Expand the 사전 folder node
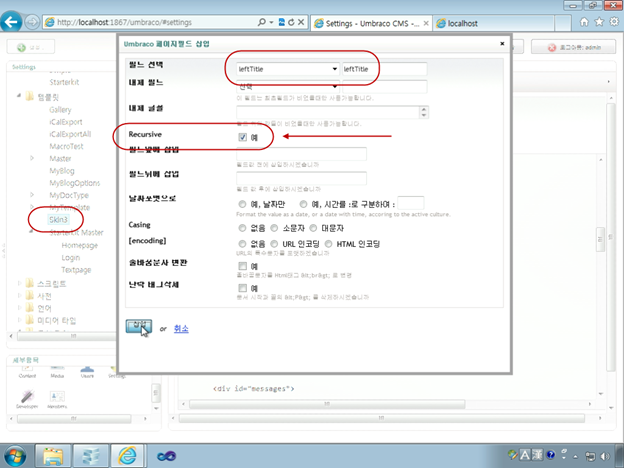 [x=19, y=296]
